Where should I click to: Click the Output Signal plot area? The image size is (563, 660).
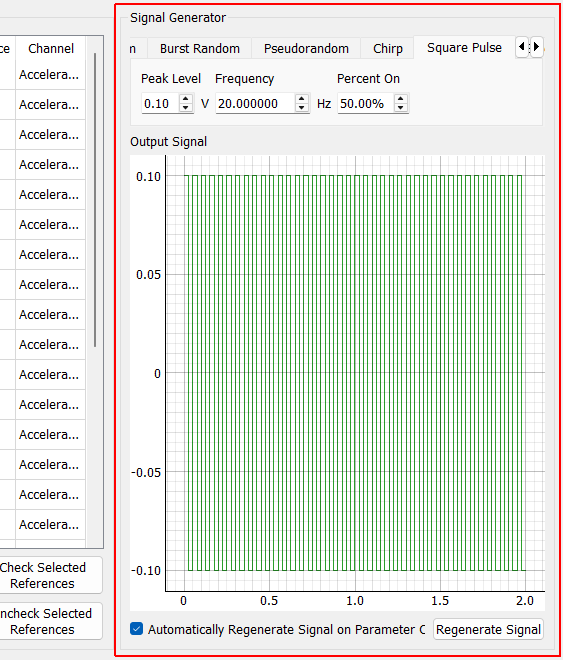click(355, 373)
